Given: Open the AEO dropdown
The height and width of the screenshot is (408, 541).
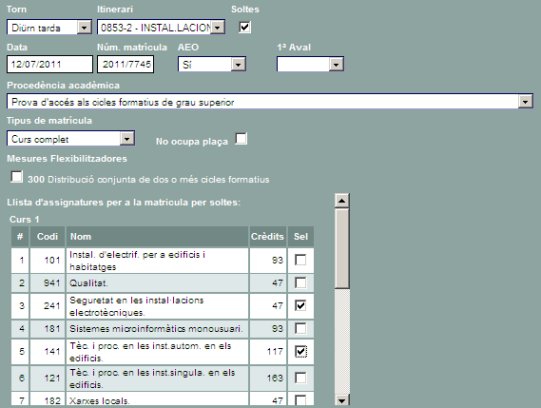Looking at the screenshot, I should [x=212, y=64].
